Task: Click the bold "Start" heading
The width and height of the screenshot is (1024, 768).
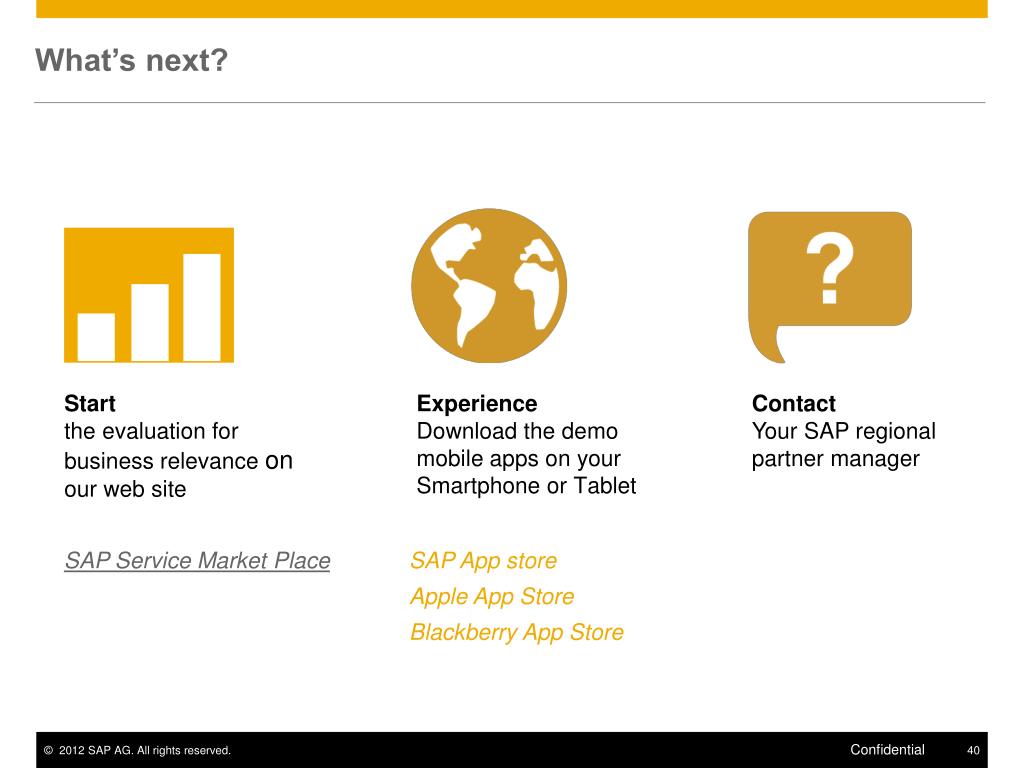Action: (x=90, y=404)
